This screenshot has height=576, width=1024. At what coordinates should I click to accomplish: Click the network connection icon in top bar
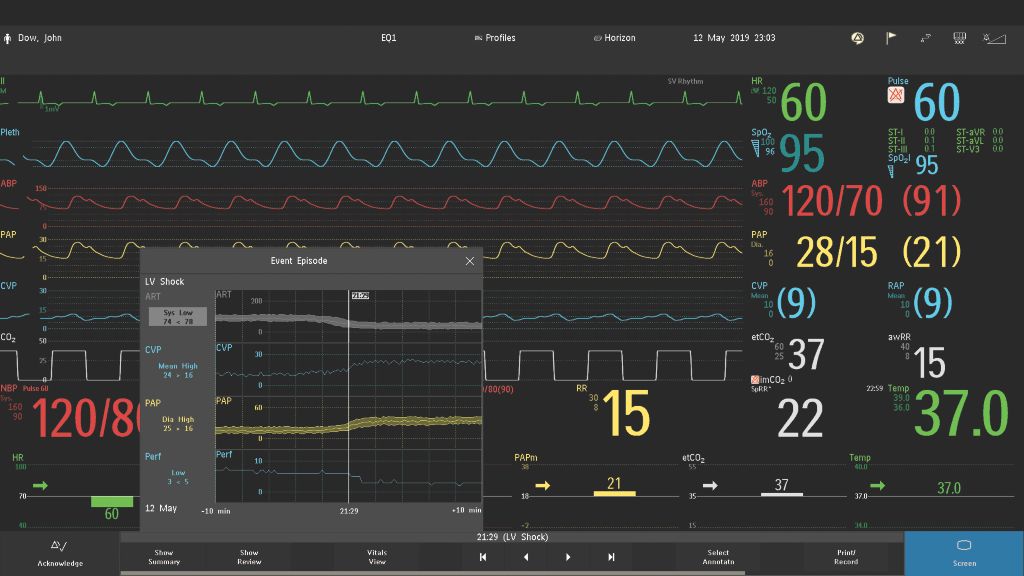click(x=926, y=38)
